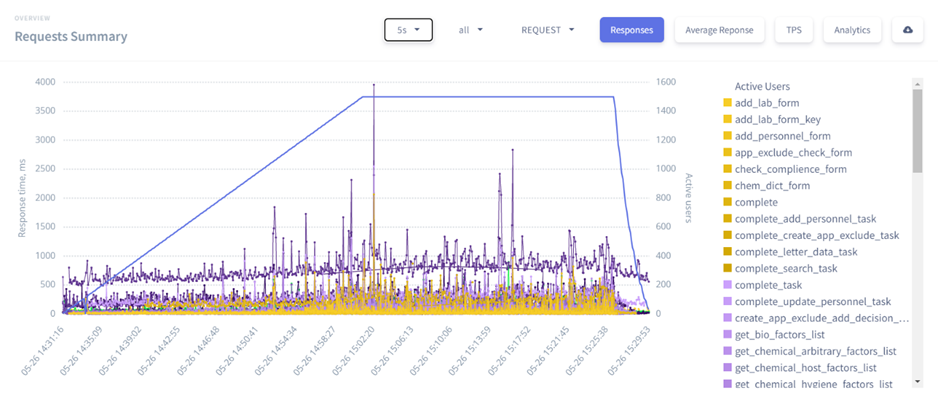Click complete_update_personnel_task legend label

click(813, 302)
